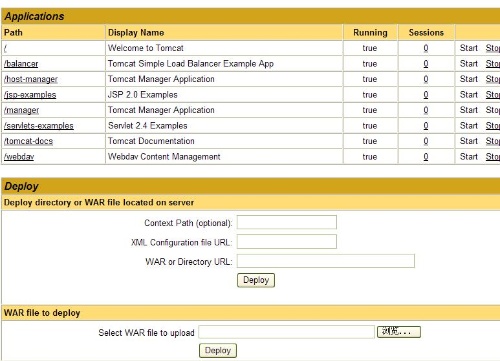The width and height of the screenshot is (500, 361).
Task: Click the sessions count for /webdav row
Action: click(426, 157)
